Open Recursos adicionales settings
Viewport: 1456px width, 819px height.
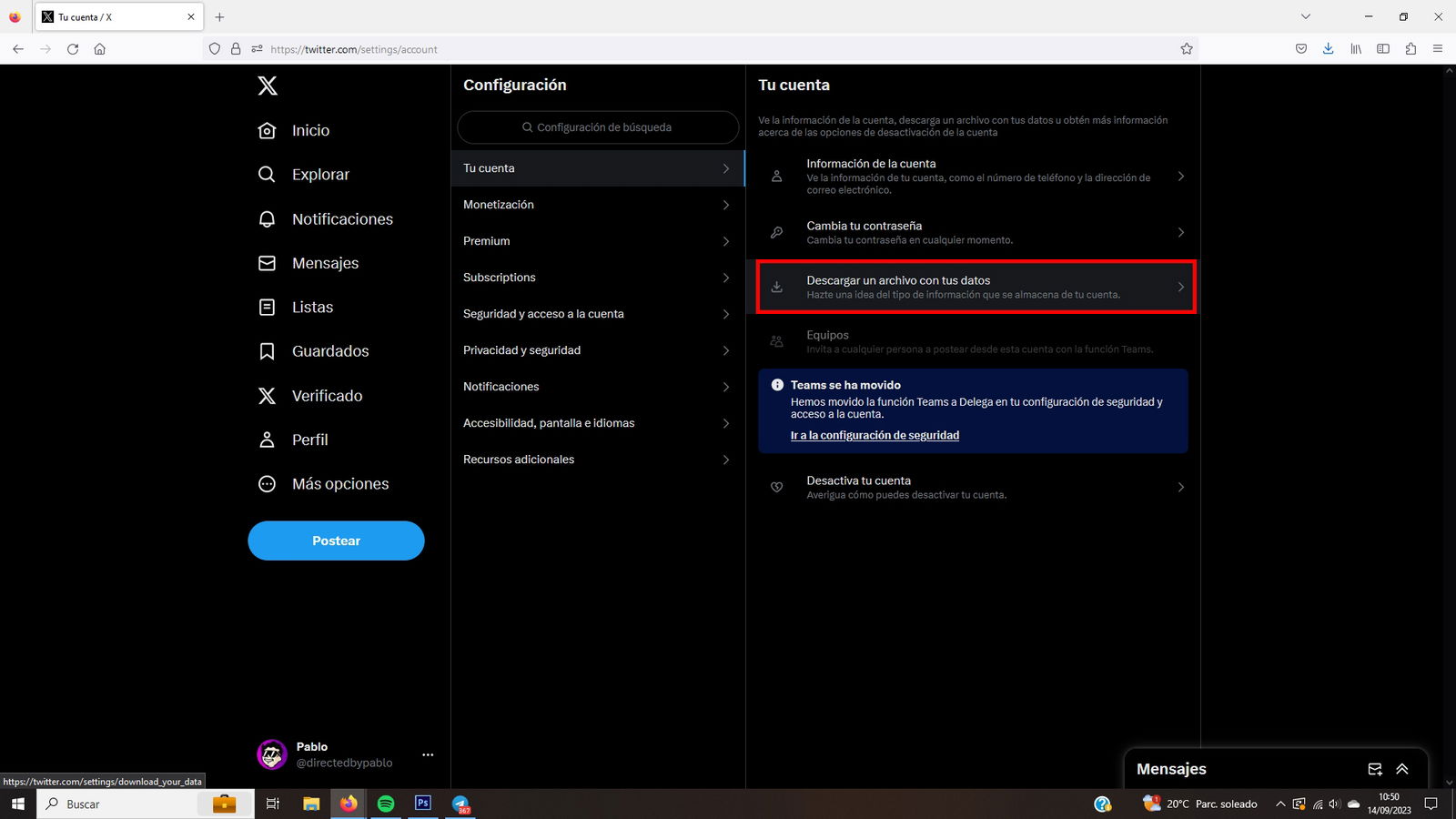(x=598, y=460)
